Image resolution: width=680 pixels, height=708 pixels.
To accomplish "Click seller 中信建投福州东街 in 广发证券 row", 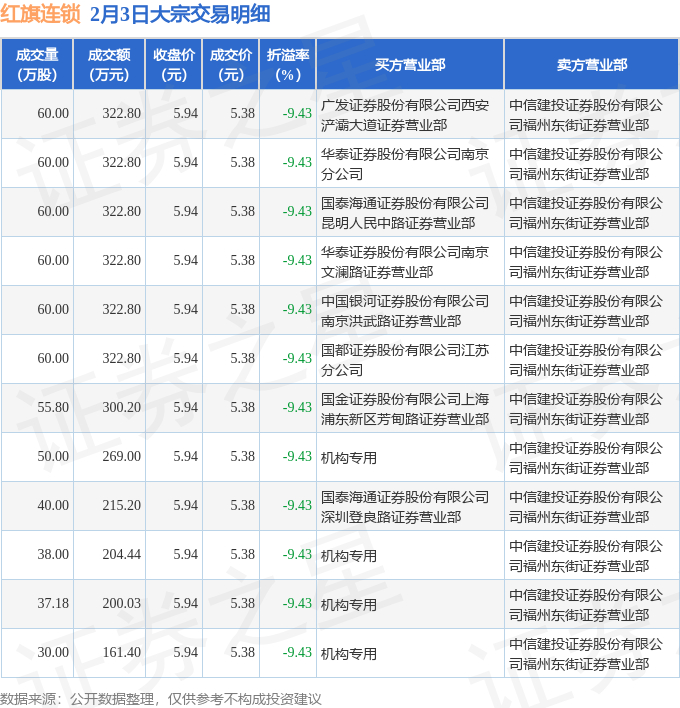I will 586,115.
